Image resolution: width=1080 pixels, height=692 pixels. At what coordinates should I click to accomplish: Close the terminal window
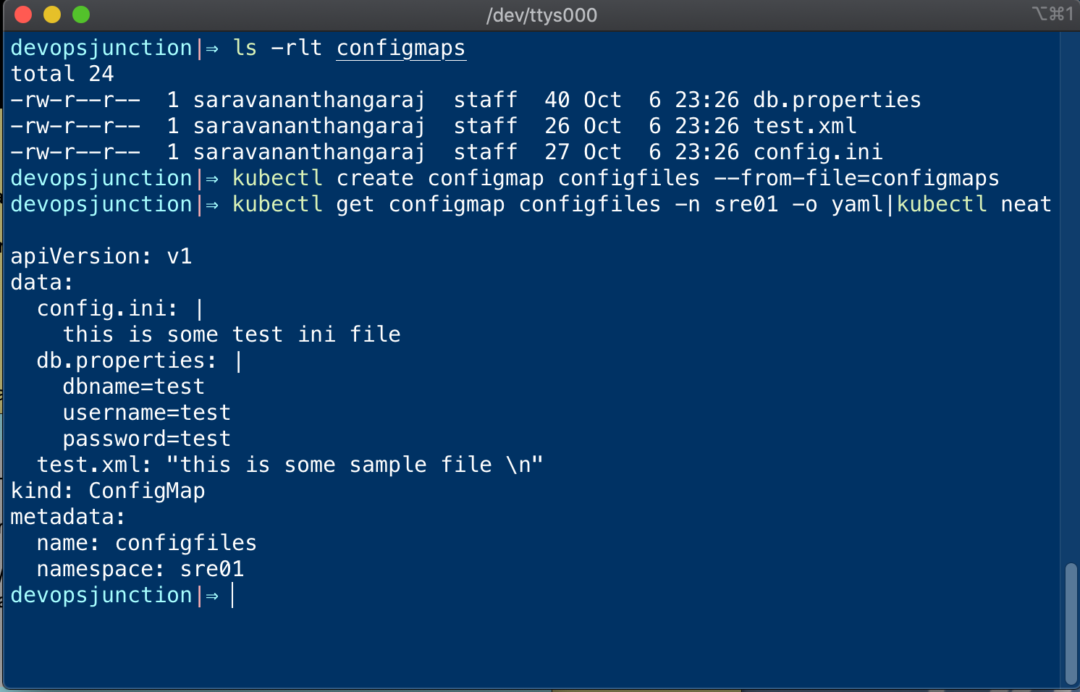point(22,14)
